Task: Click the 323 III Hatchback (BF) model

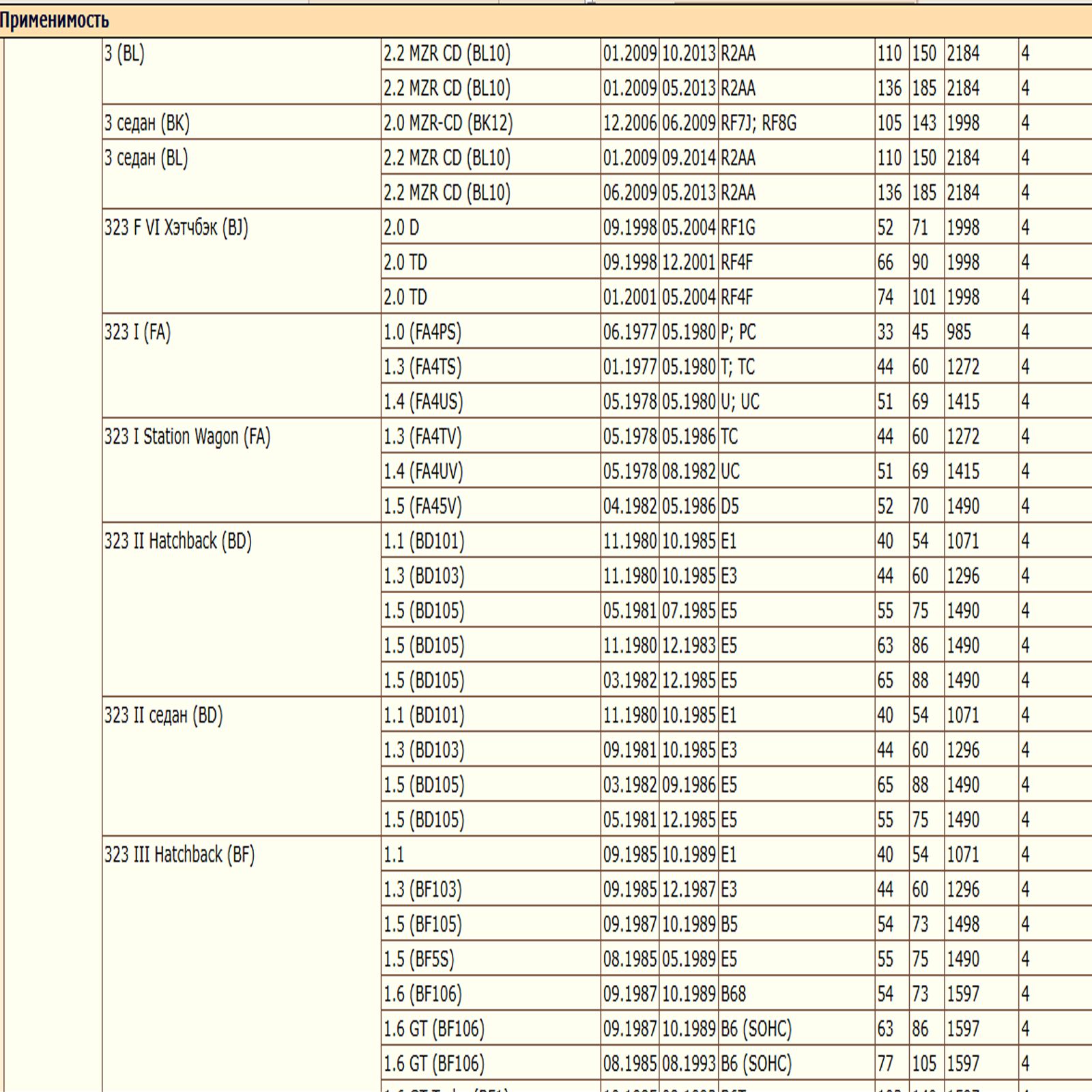Action: 179,854
